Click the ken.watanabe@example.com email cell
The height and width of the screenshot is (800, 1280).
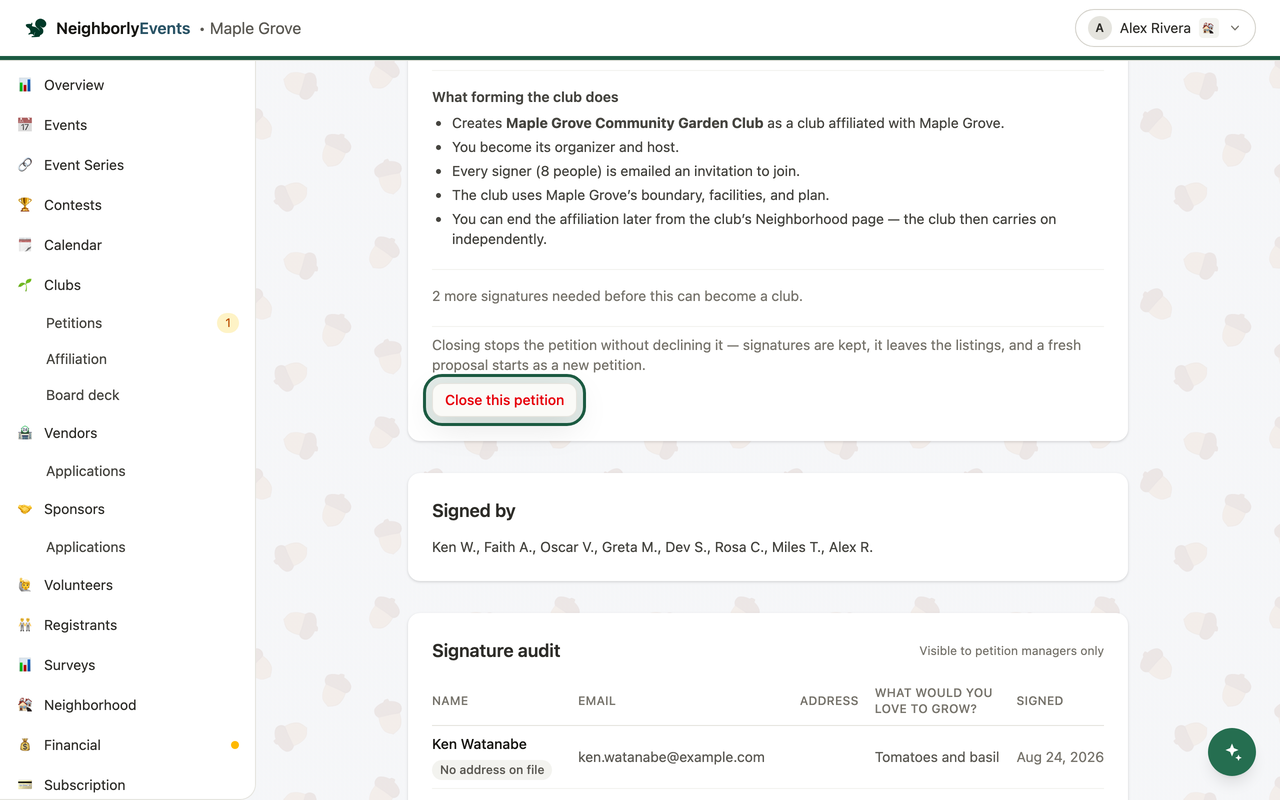coord(671,757)
